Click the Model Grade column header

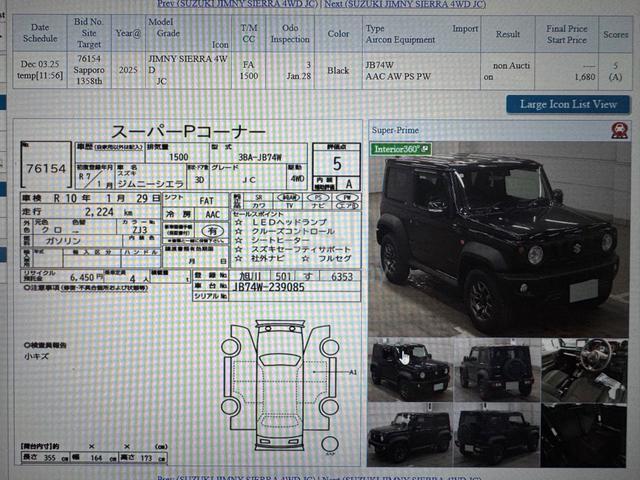tap(188, 33)
